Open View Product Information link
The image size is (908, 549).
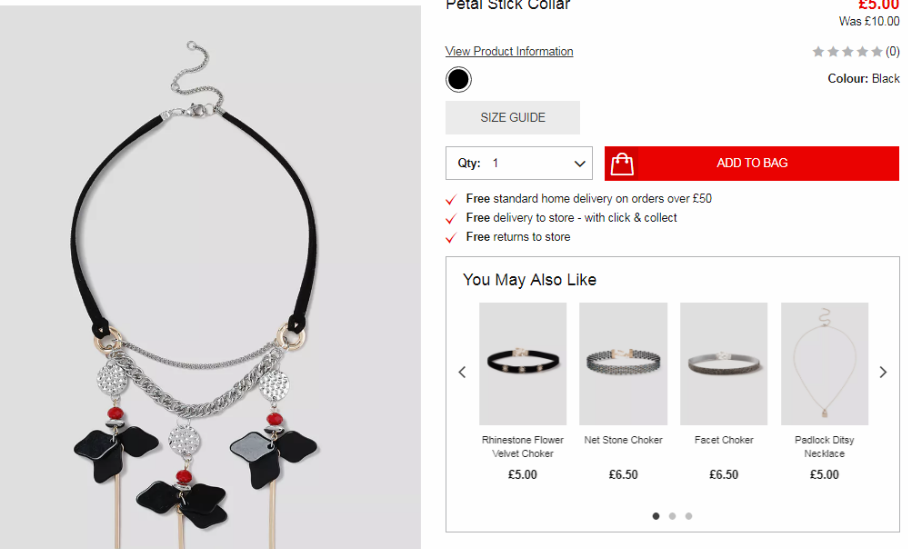[x=509, y=51]
